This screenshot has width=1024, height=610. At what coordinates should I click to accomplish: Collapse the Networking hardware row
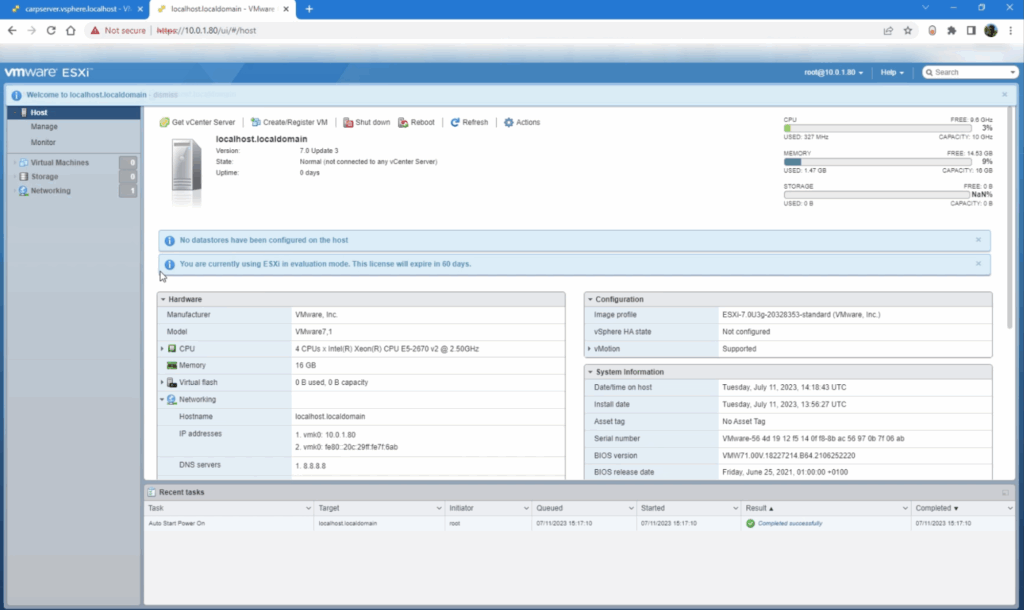tap(162, 399)
